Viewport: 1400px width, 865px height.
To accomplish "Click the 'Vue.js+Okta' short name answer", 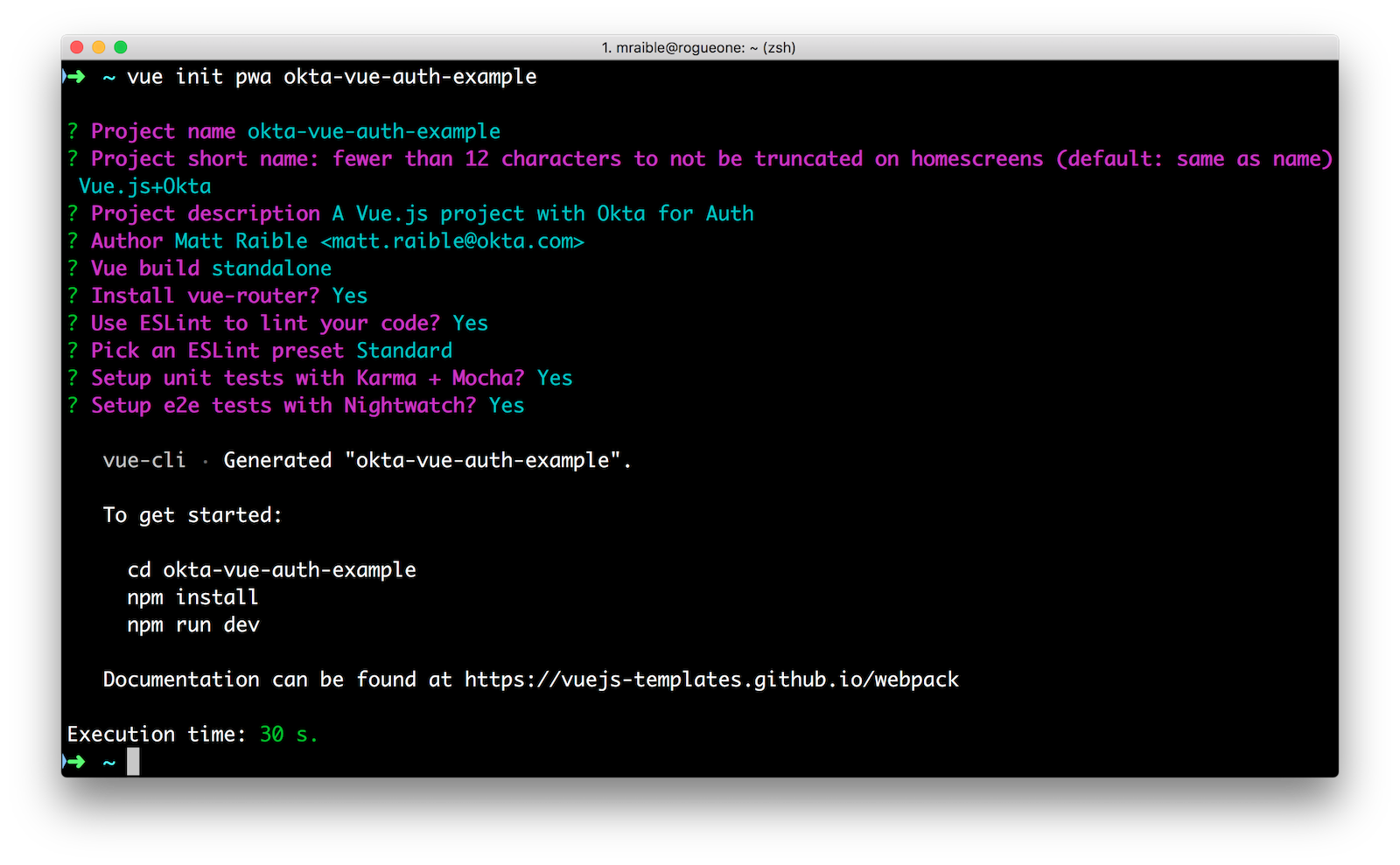I will 145,186.
